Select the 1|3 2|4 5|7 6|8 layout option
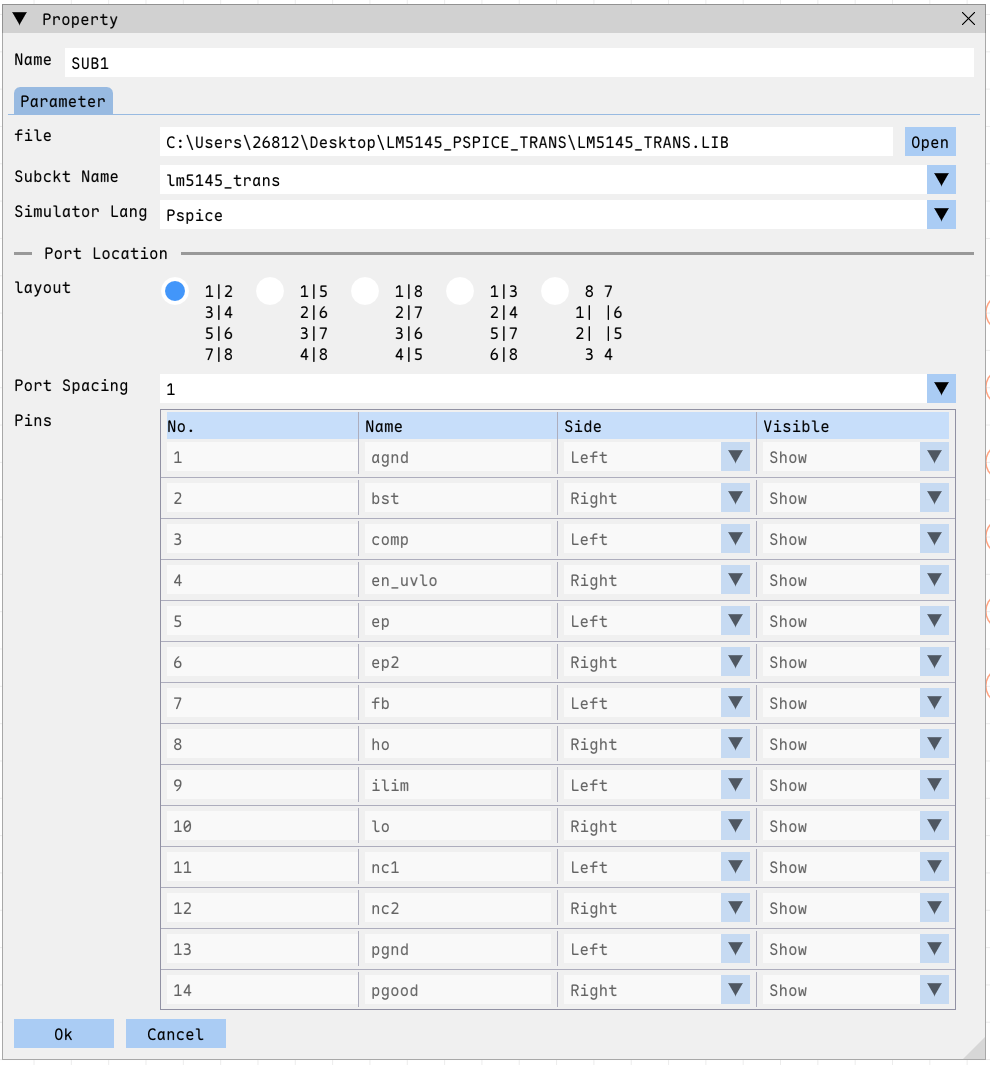990x1065 pixels. pos(460,291)
